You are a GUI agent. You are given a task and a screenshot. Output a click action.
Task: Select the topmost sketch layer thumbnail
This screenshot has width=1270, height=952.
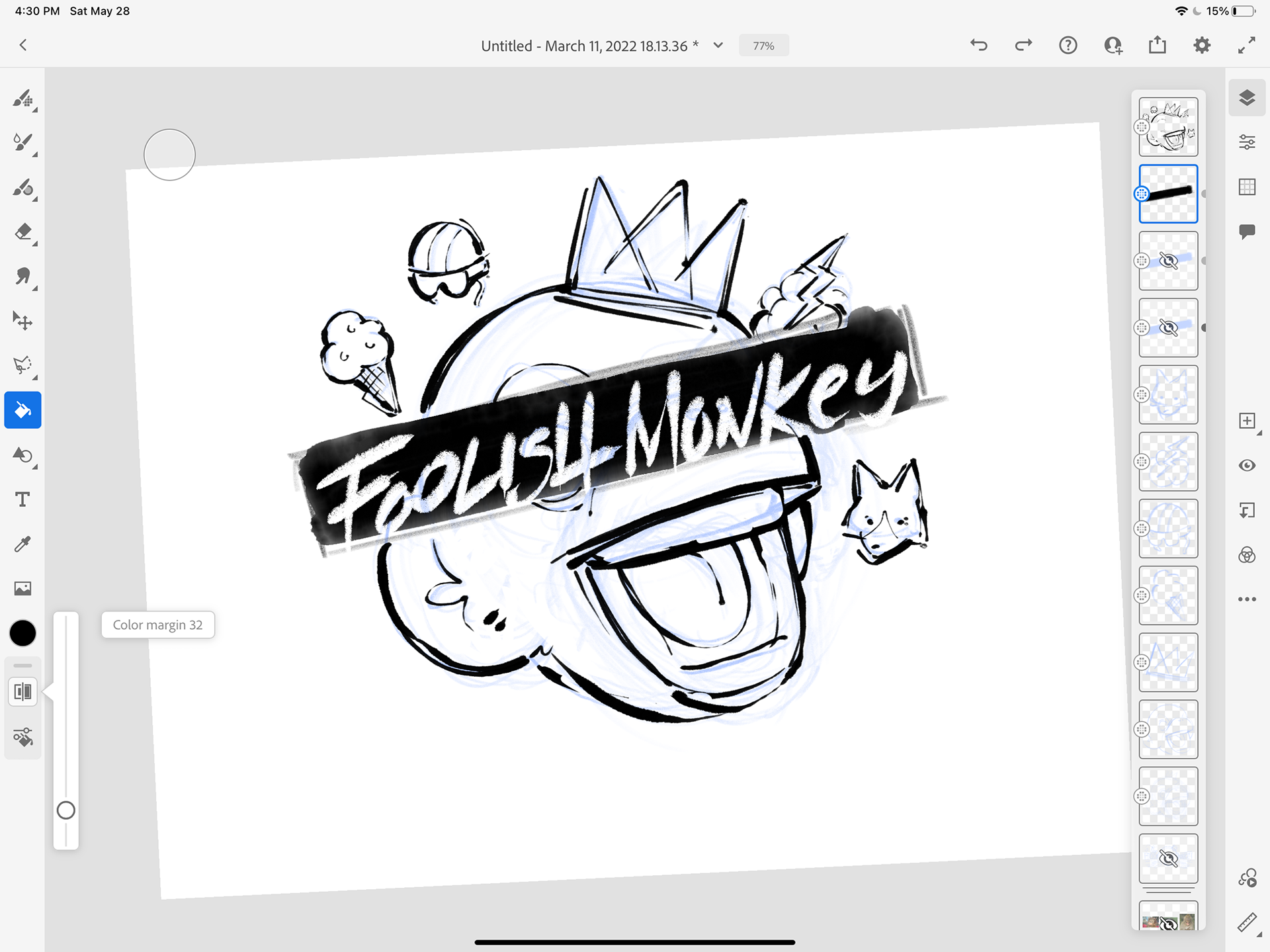point(1168,126)
